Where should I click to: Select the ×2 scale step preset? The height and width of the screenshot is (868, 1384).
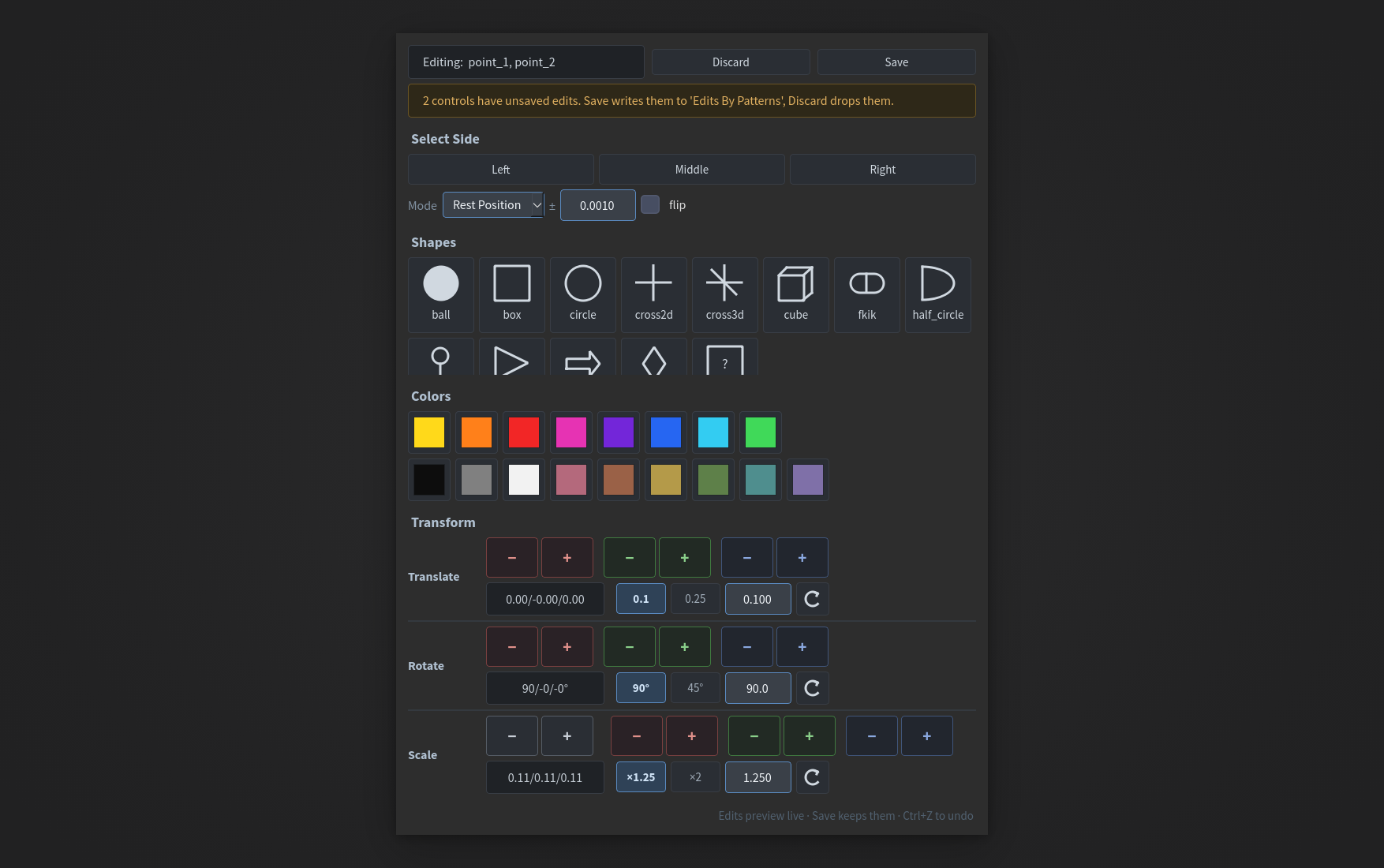click(x=695, y=777)
